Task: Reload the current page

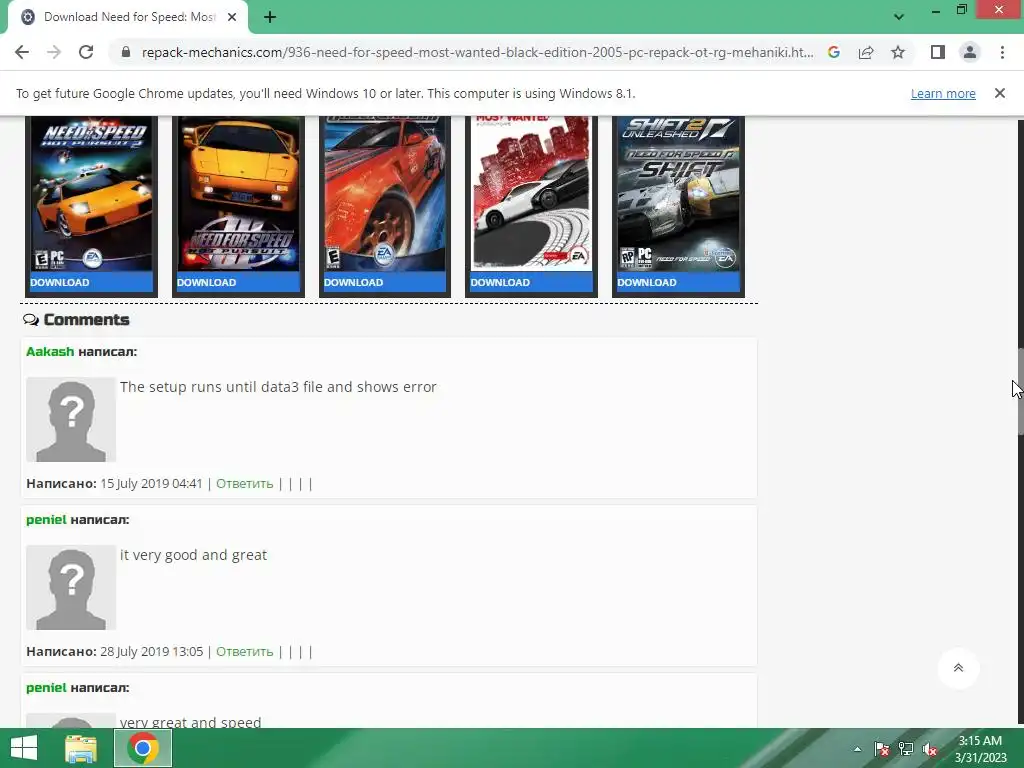Action: [x=86, y=52]
